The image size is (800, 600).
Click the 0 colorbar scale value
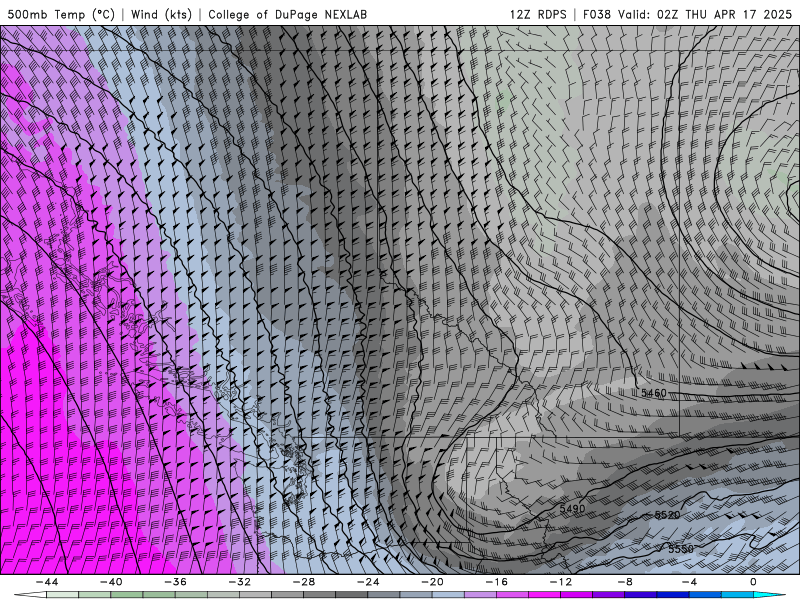(753, 582)
